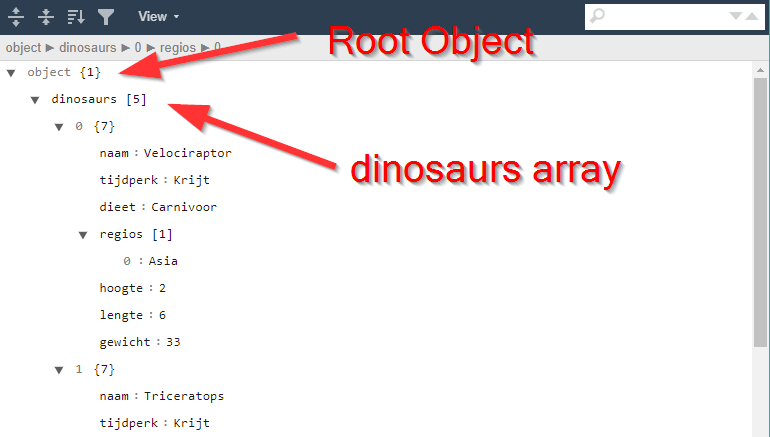Screen dimensions: 770x437
Task: Collapse dinosaur item 0 node
Action: click(x=59, y=127)
